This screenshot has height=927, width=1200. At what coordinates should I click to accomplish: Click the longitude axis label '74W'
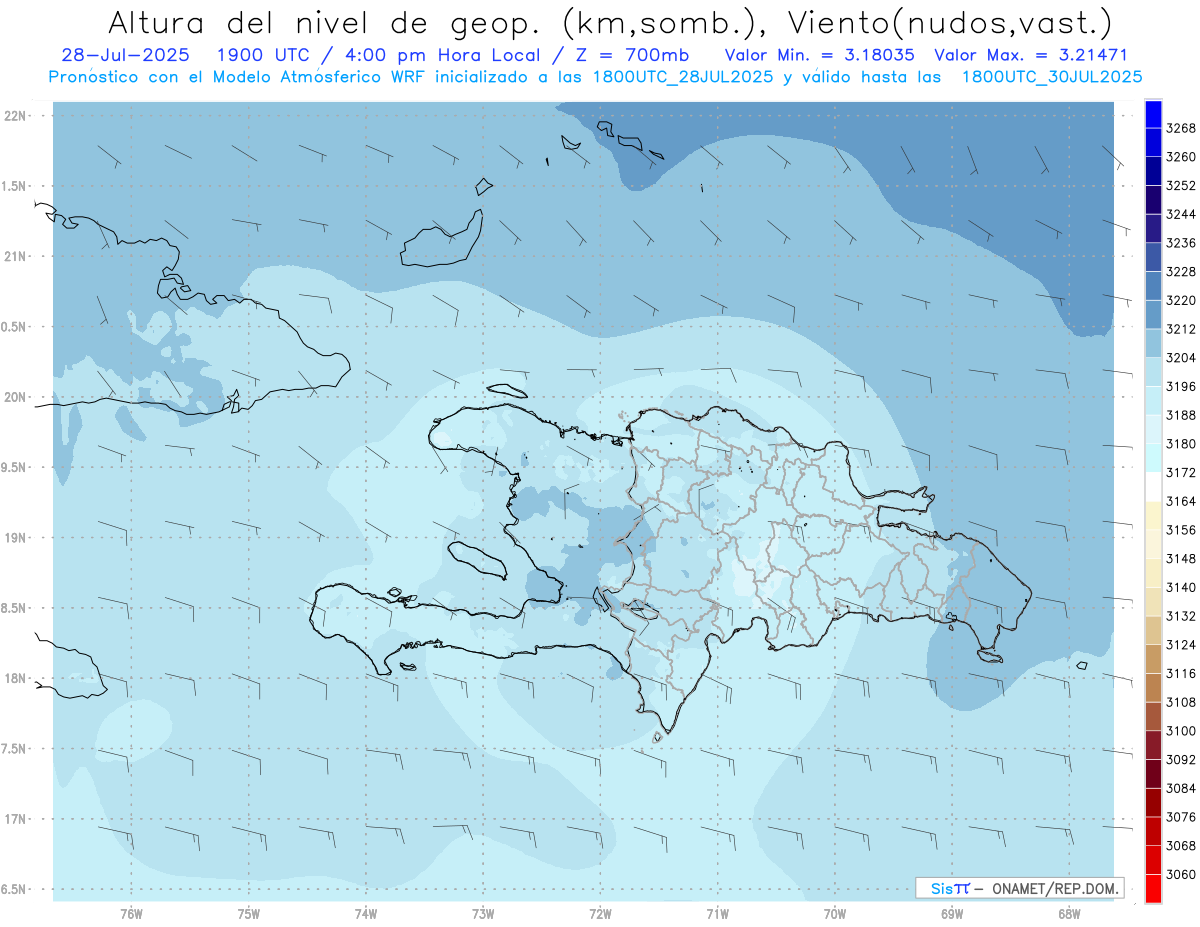[x=366, y=913]
